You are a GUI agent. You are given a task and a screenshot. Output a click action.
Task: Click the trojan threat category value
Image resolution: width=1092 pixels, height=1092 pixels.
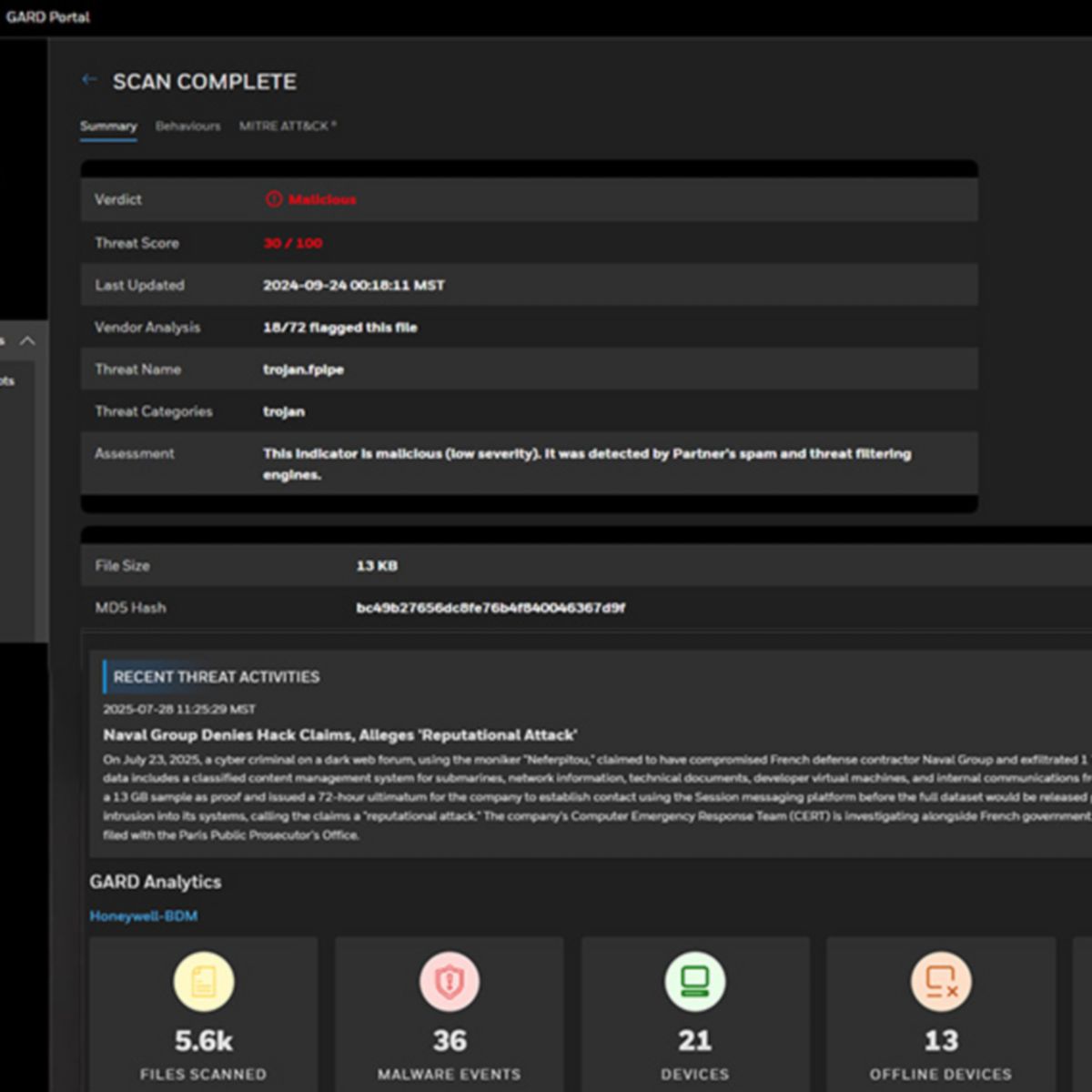284,411
